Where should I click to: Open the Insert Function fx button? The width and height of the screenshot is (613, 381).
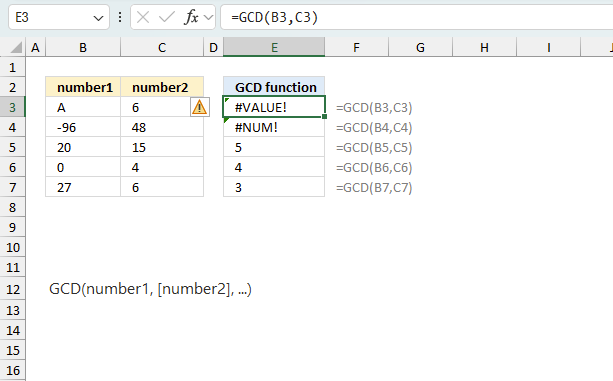(x=191, y=17)
